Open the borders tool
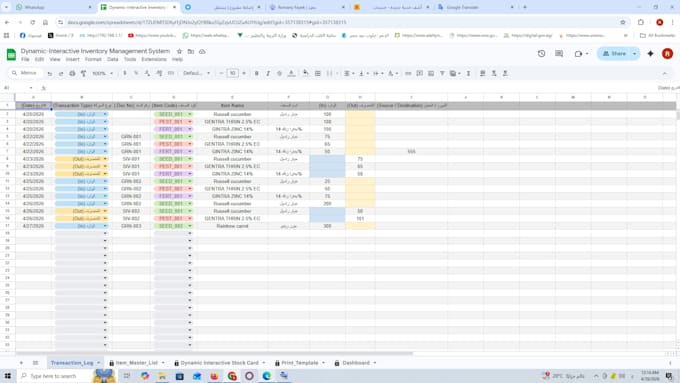680x383 pixels. 318,73
